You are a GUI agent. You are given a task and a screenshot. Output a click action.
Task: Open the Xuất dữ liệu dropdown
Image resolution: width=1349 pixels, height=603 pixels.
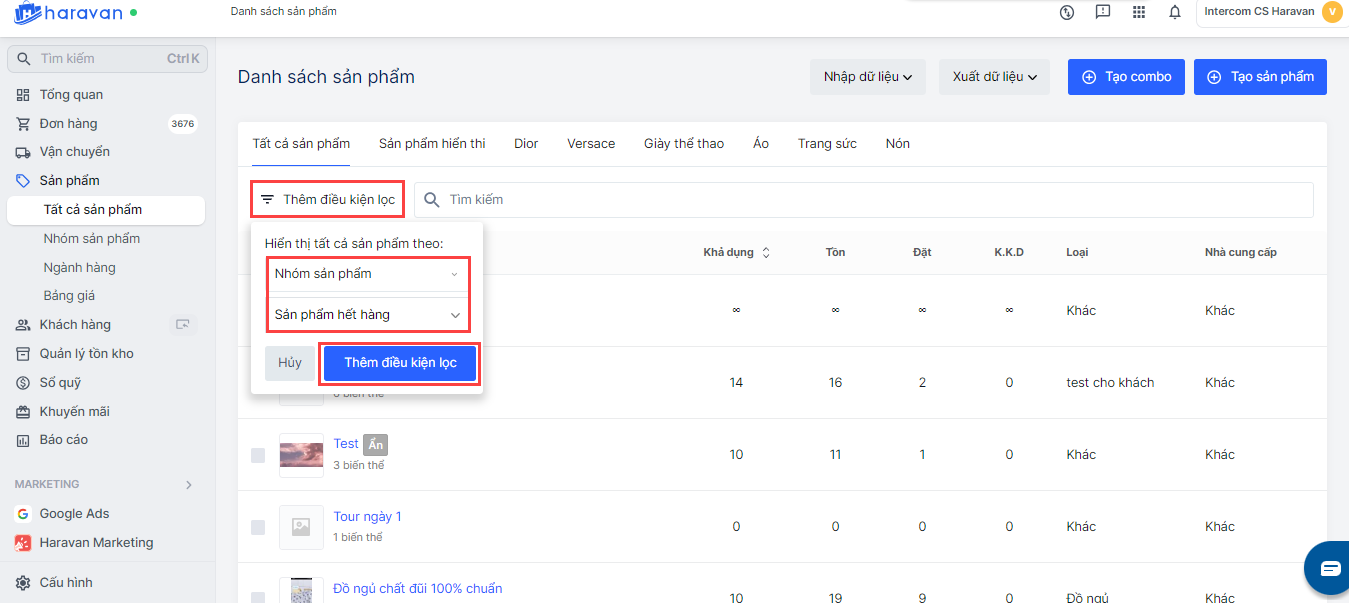pos(993,77)
